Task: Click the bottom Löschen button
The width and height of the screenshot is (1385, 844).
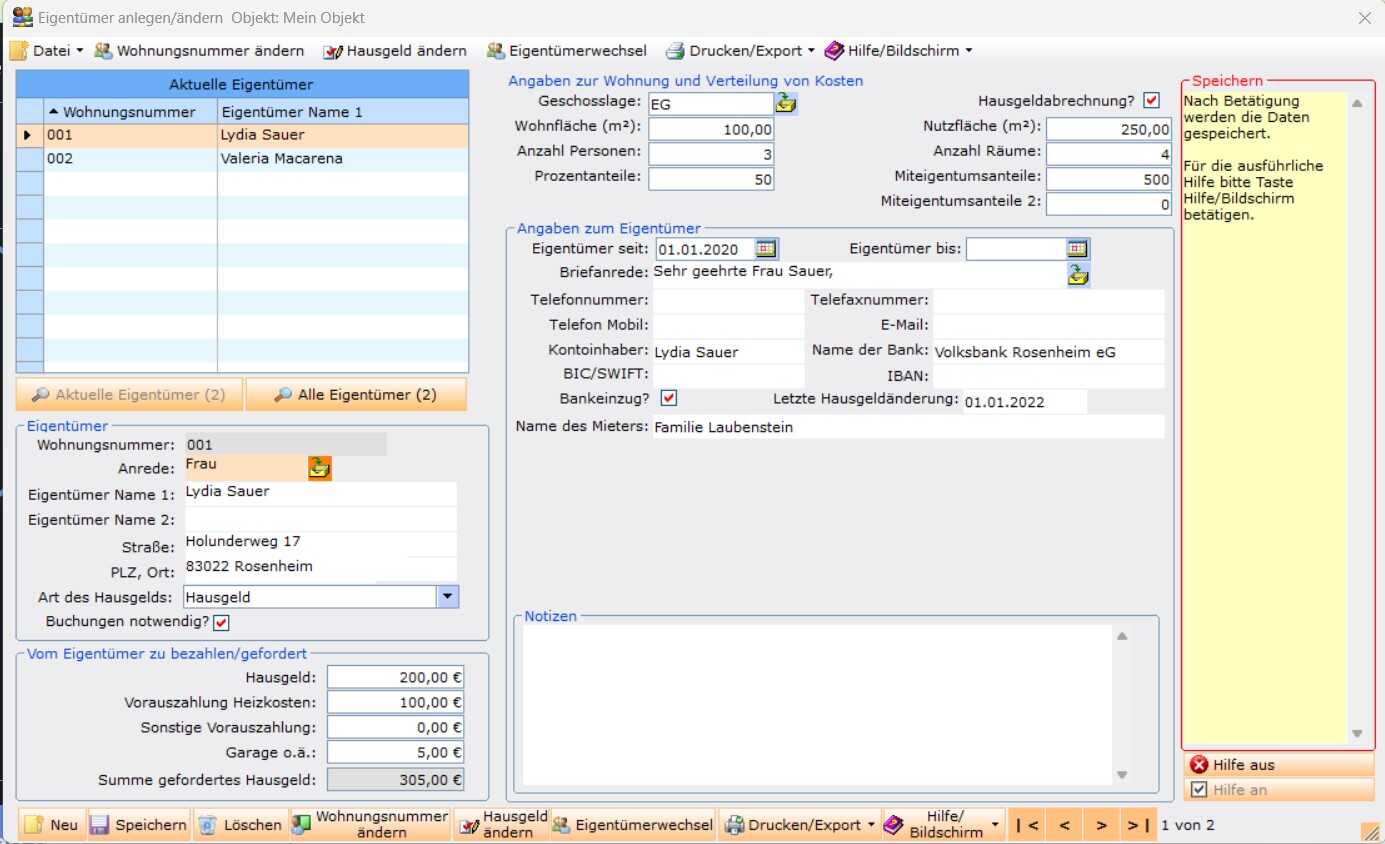Action: pos(240,825)
